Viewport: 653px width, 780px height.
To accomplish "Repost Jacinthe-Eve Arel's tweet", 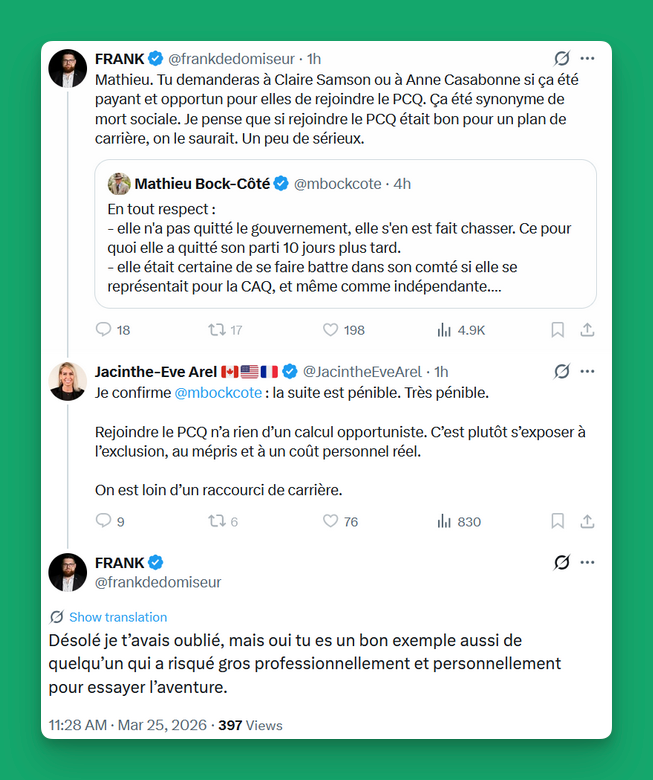I will pos(216,521).
